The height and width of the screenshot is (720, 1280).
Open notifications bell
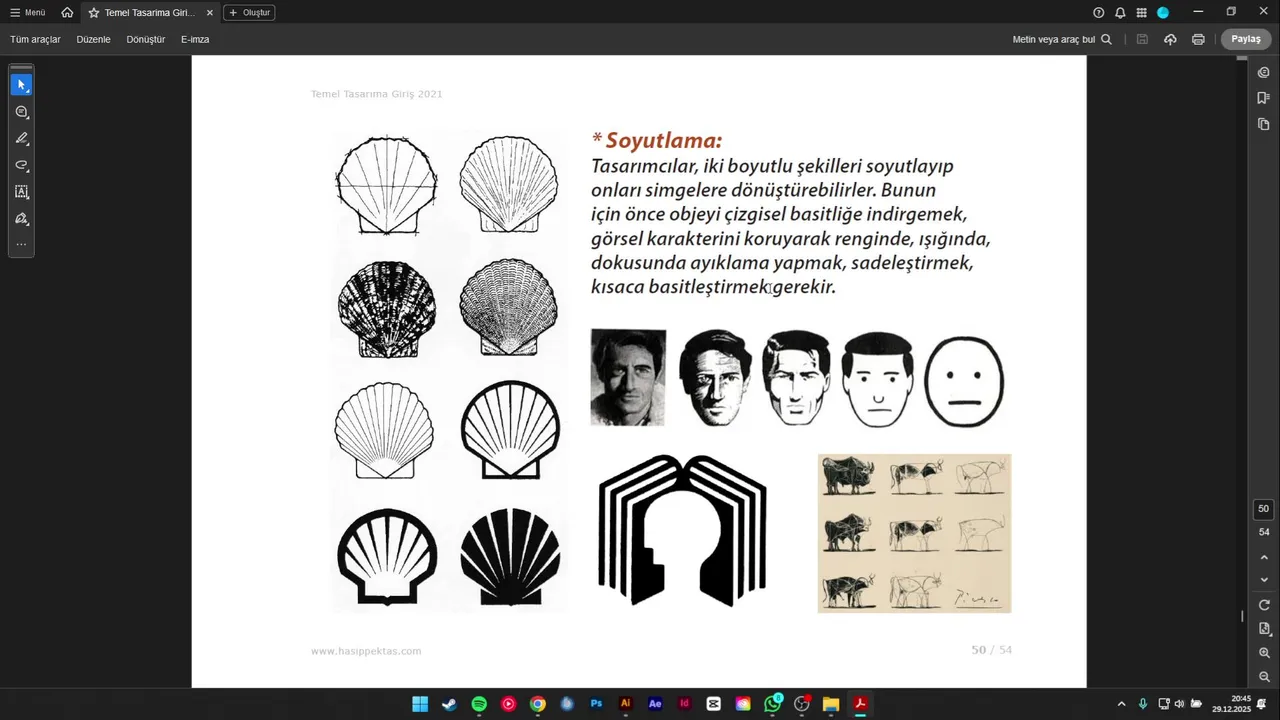pos(1120,12)
